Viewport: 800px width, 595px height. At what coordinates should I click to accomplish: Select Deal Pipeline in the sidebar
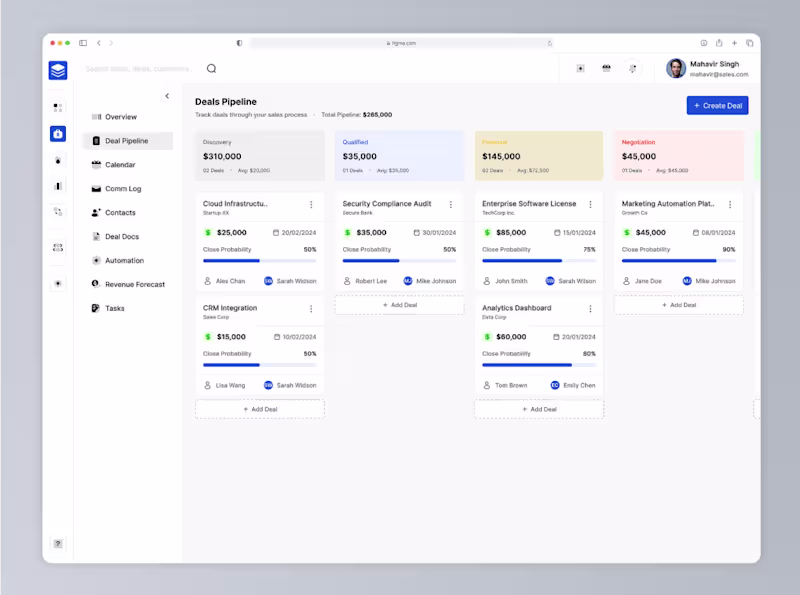[x=127, y=141]
